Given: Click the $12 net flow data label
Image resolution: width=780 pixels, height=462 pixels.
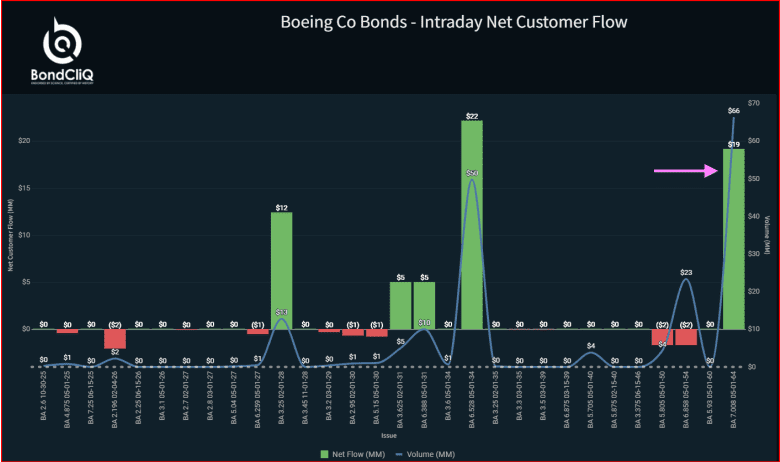Looking at the screenshot, I should click(282, 208).
